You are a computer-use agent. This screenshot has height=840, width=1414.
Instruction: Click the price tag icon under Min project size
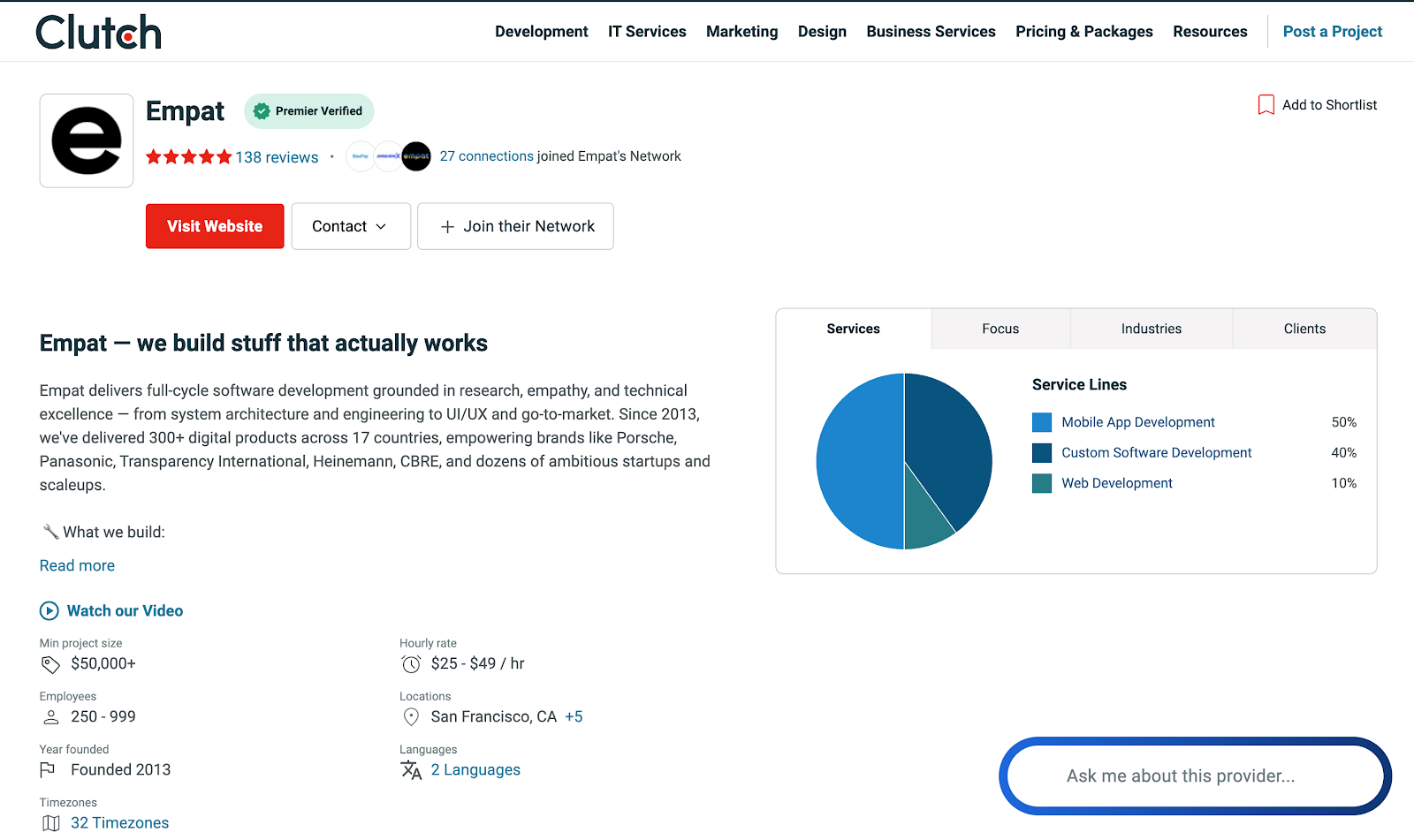point(50,663)
